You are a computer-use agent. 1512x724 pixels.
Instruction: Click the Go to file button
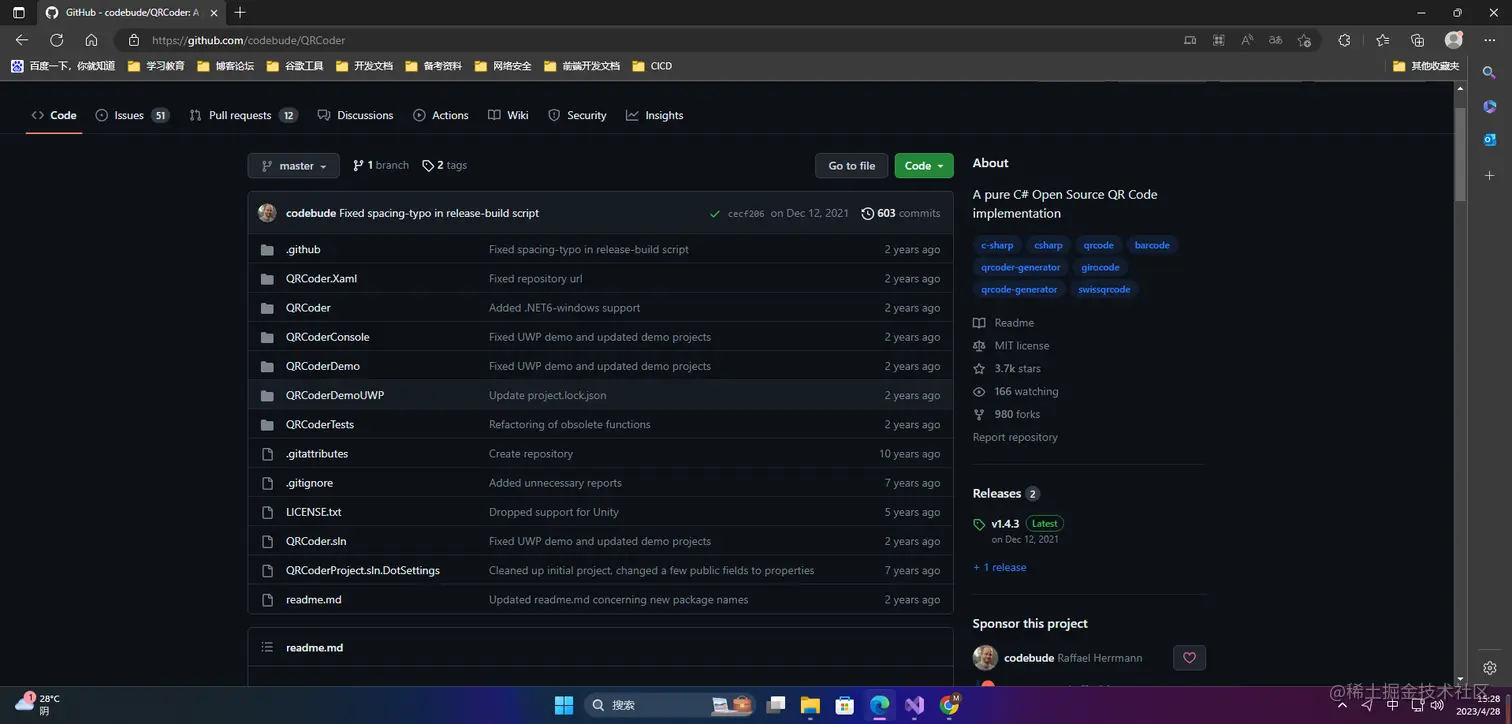tap(851, 166)
